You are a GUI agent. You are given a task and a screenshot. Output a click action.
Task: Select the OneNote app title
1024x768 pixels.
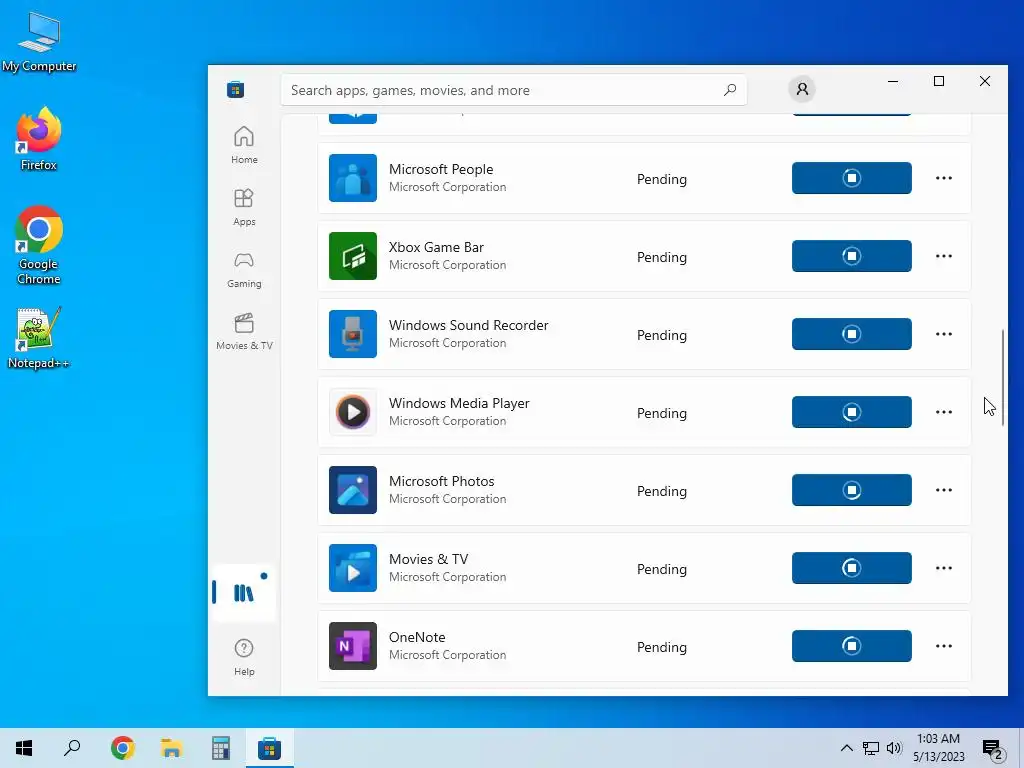tap(417, 637)
